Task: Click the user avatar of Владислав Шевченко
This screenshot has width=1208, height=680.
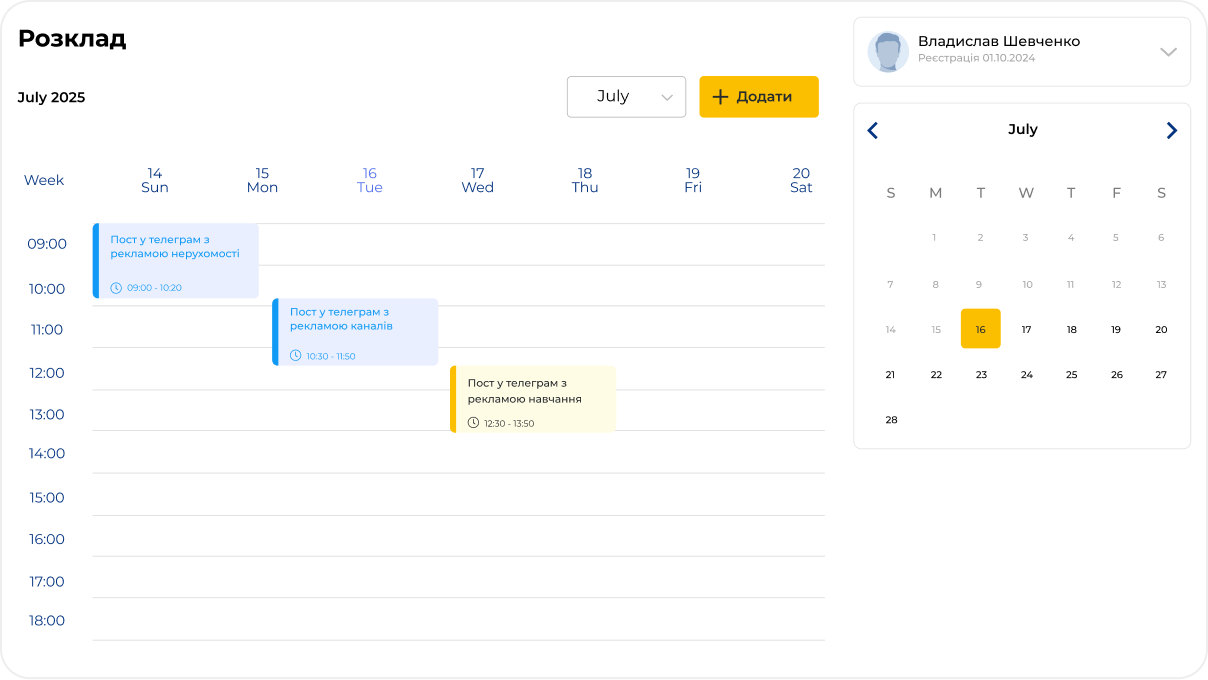Action: point(887,52)
